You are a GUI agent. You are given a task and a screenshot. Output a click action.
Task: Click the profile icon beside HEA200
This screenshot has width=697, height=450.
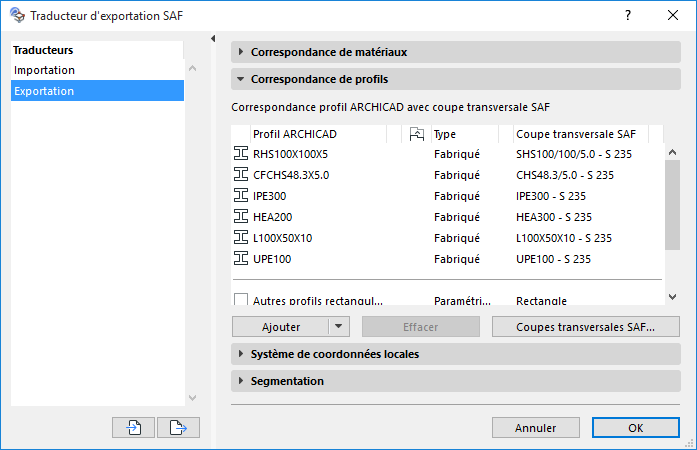coord(241,216)
